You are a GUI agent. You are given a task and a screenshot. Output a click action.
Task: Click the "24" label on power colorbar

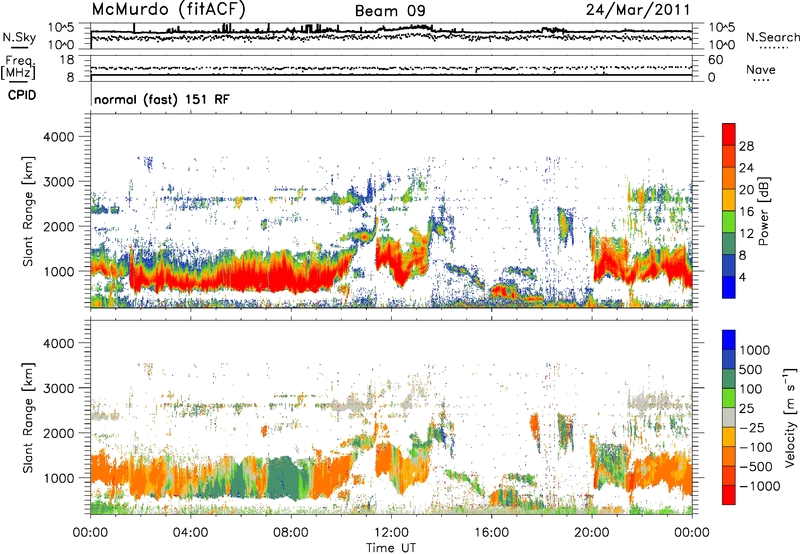pyautogui.click(x=746, y=168)
